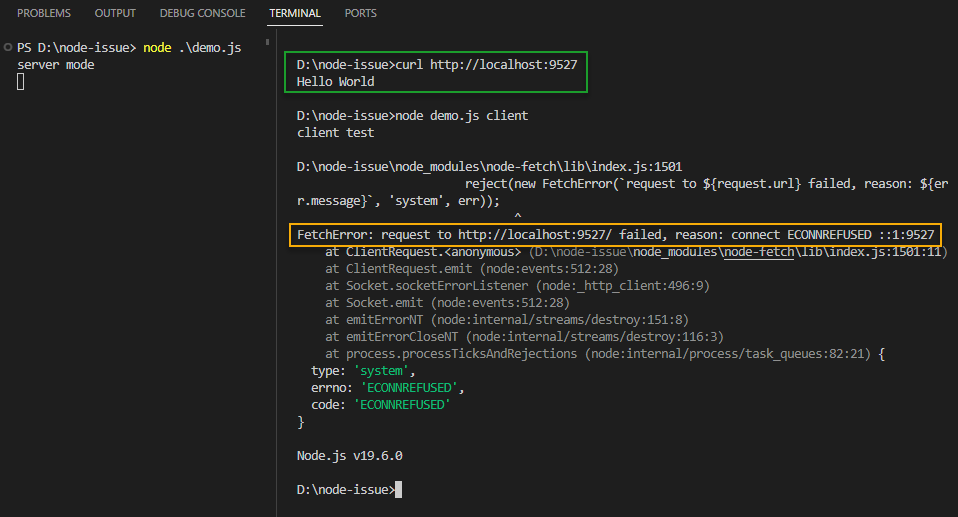Switch to the PROBLEMS tab
Viewport: 958px width, 517px height.
(44, 14)
